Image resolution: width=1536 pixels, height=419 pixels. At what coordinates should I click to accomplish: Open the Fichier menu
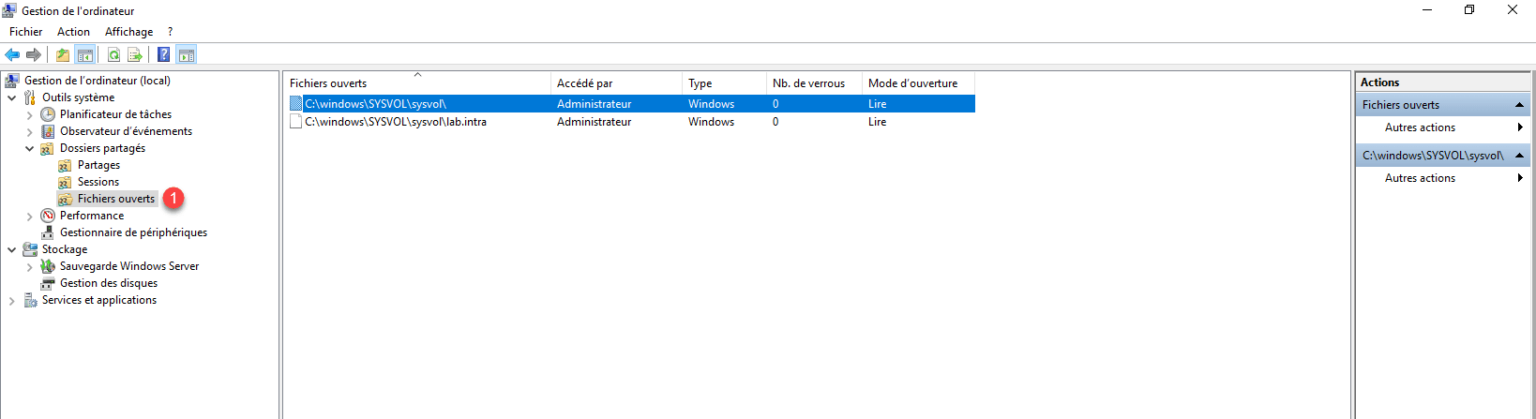point(25,32)
